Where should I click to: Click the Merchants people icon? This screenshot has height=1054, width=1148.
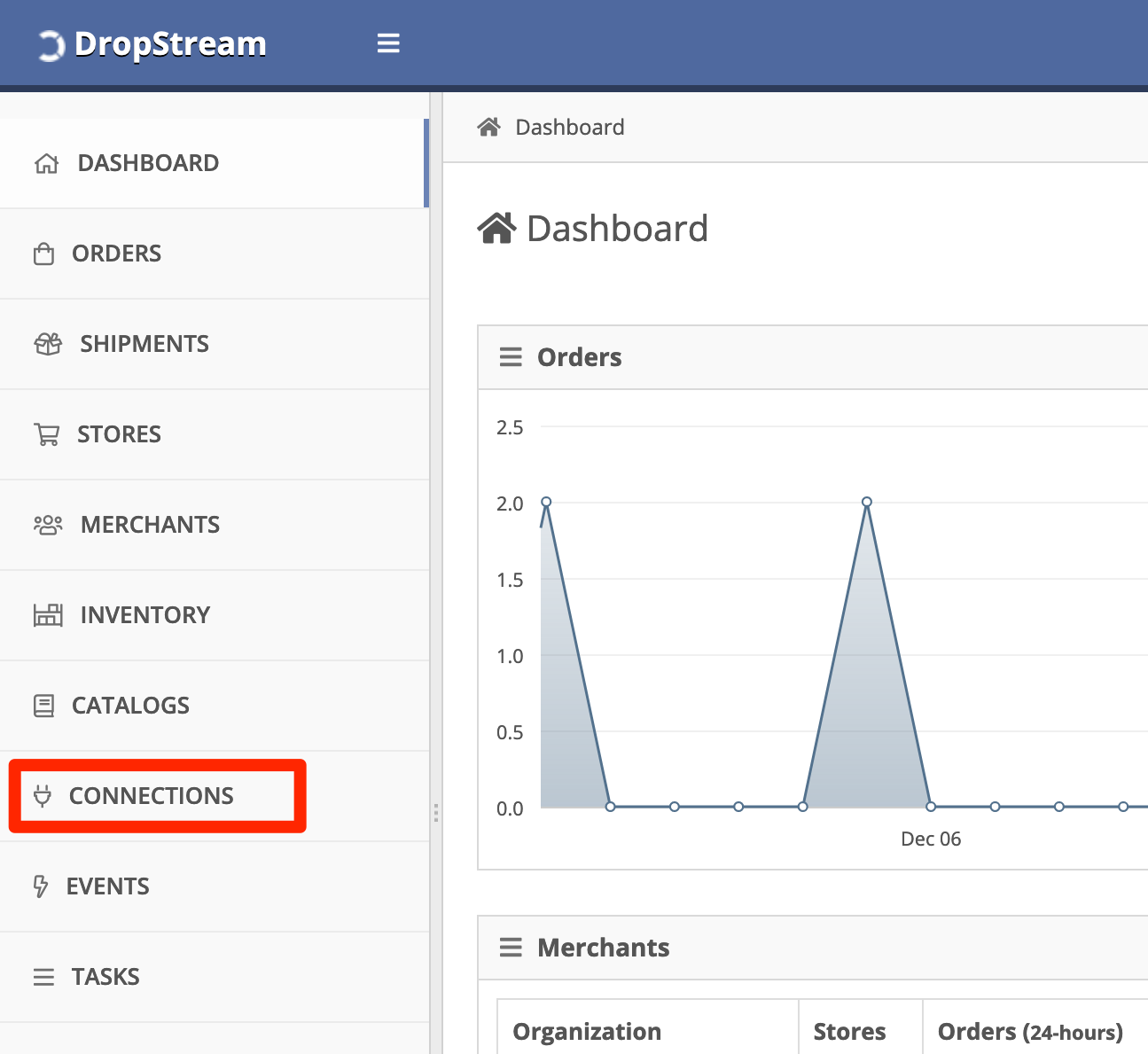coord(48,525)
